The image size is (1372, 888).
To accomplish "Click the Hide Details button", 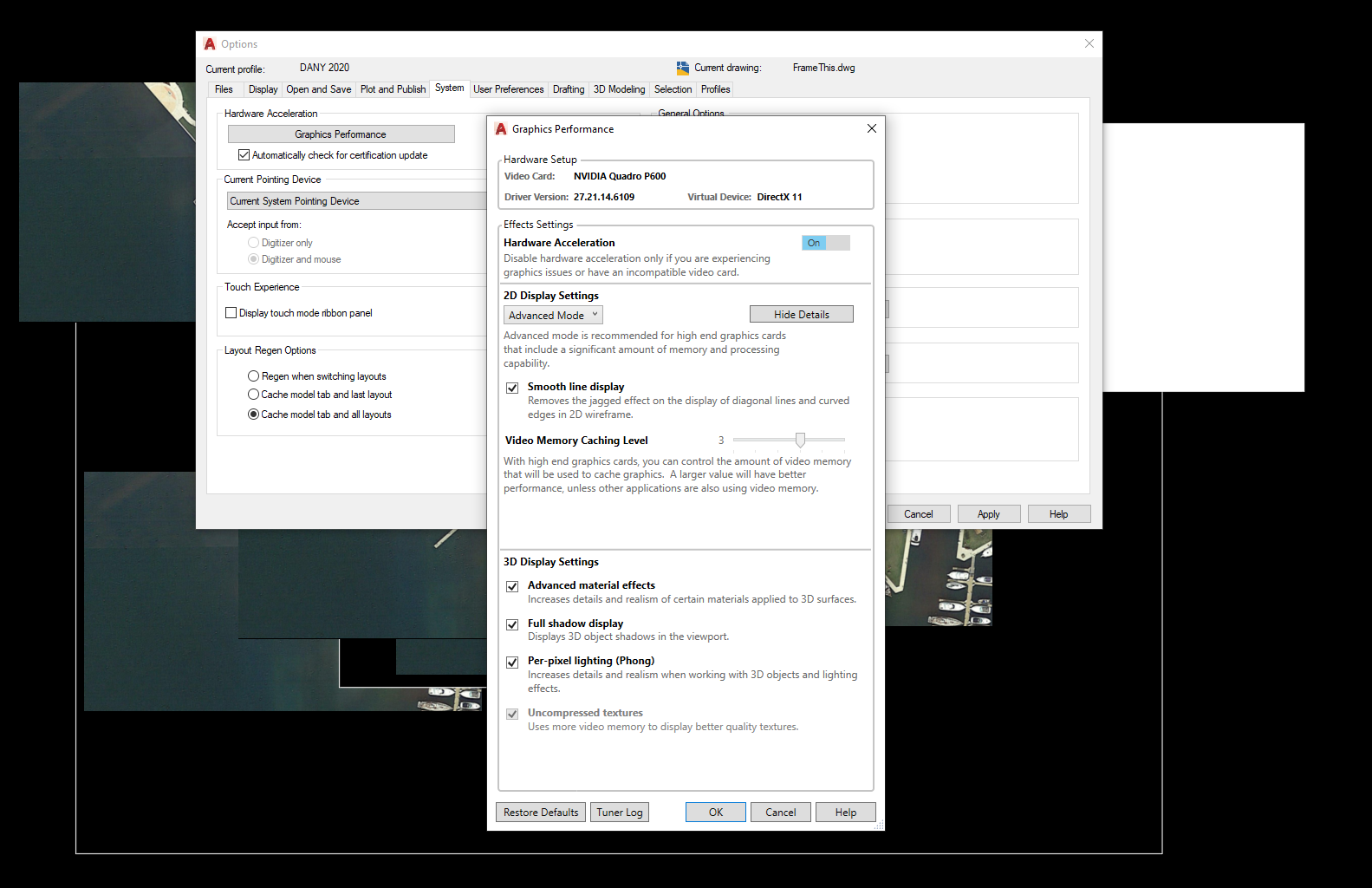I will pyautogui.click(x=802, y=315).
